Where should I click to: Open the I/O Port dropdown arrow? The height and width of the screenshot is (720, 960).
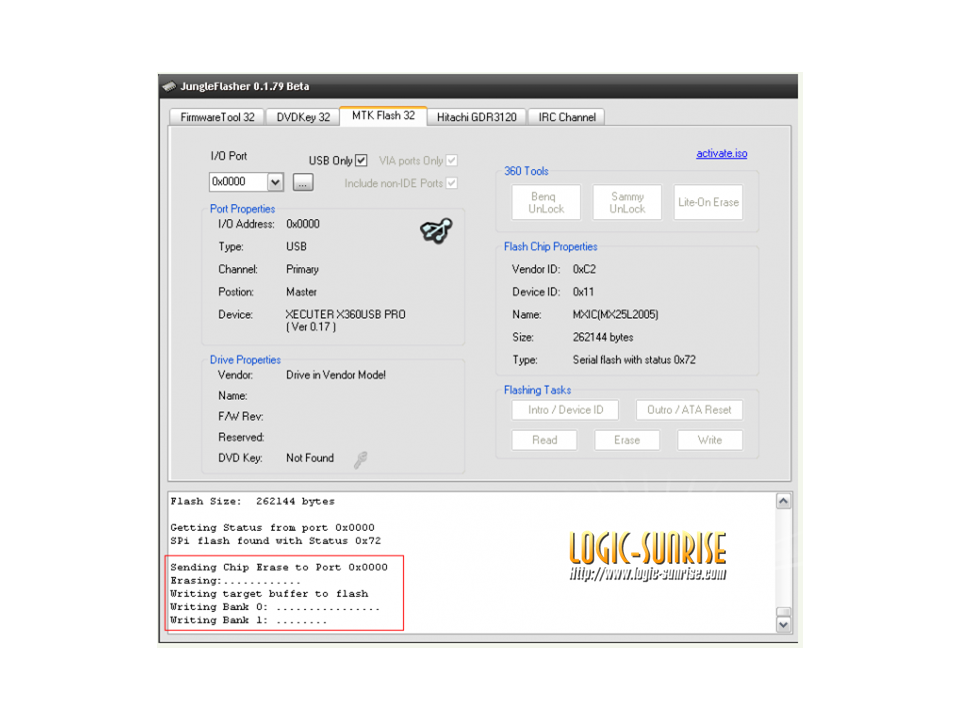(275, 182)
